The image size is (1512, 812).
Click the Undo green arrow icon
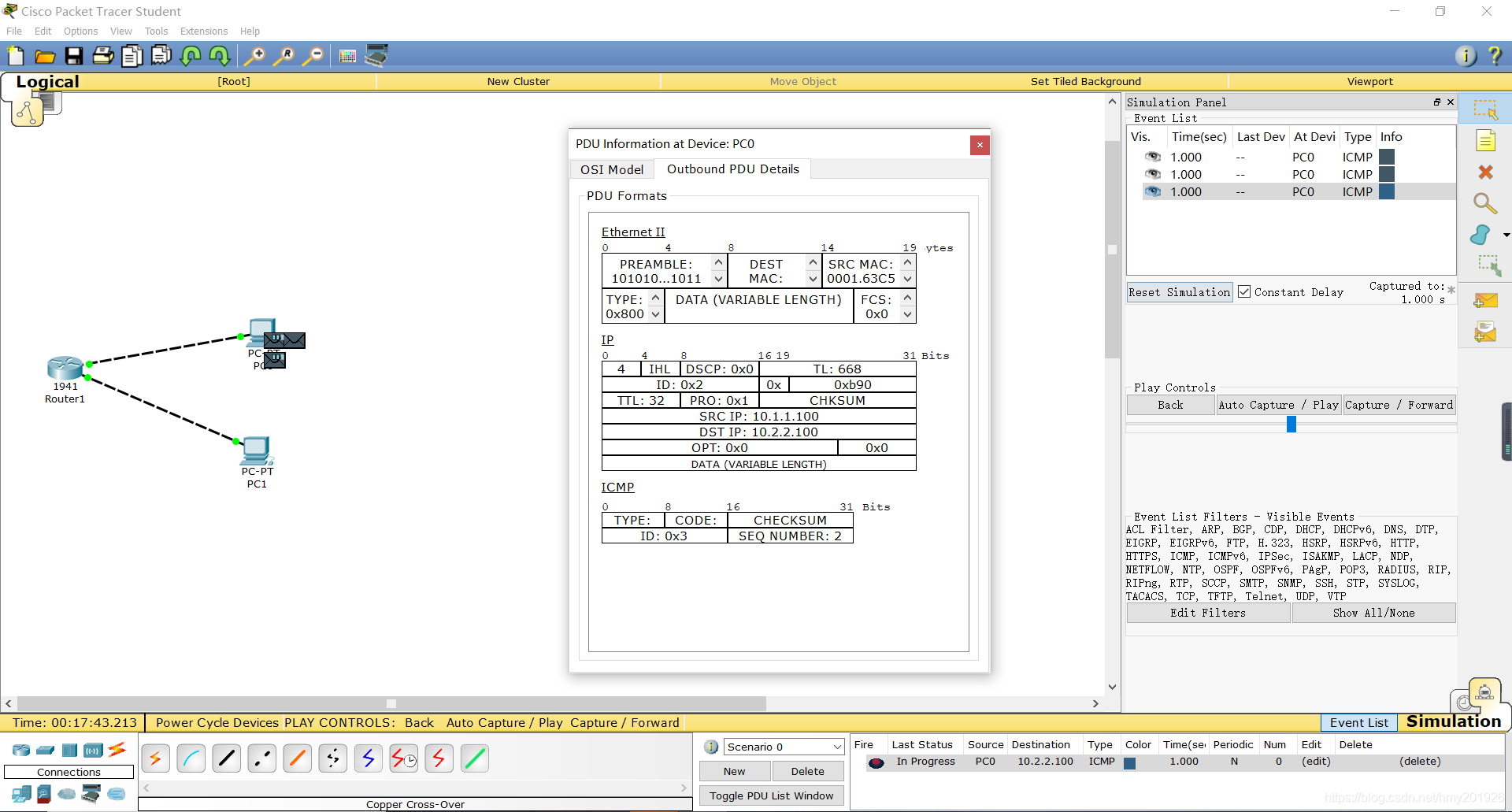[191, 56]
